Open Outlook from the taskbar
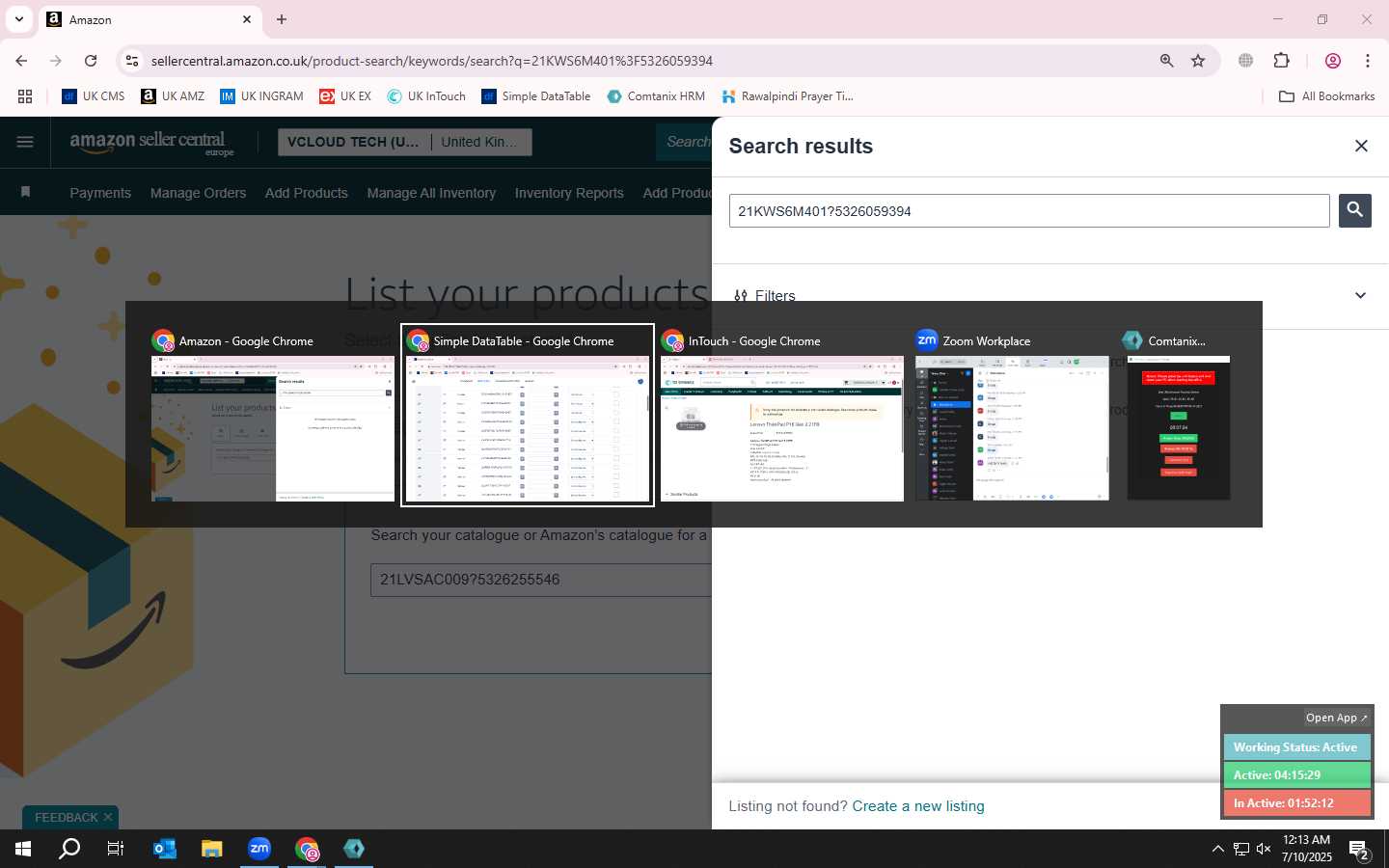This screenshot has height=868, width=1389. tap(165, 849)
